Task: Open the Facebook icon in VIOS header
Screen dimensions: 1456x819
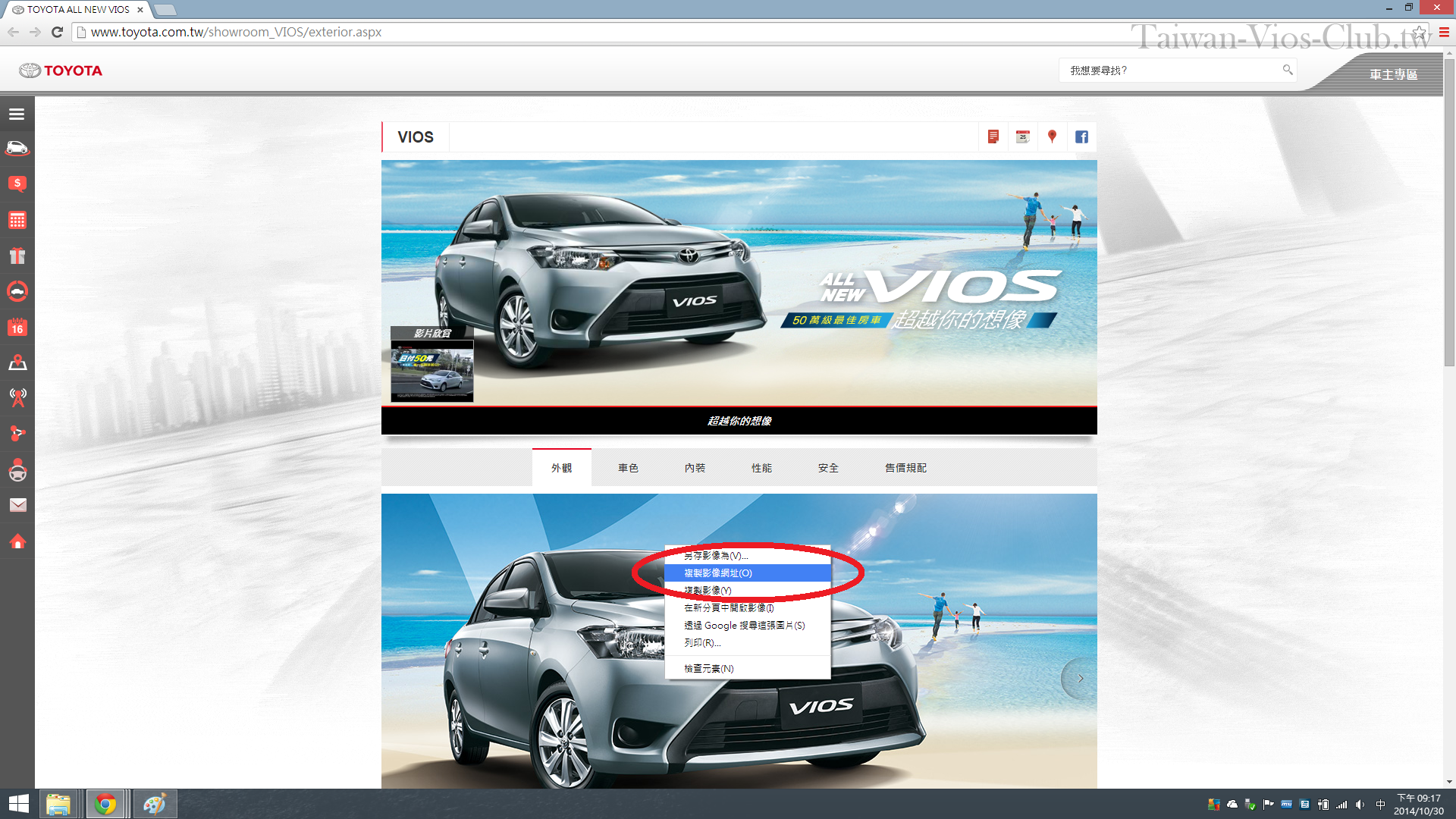Action: (1081, 137)
